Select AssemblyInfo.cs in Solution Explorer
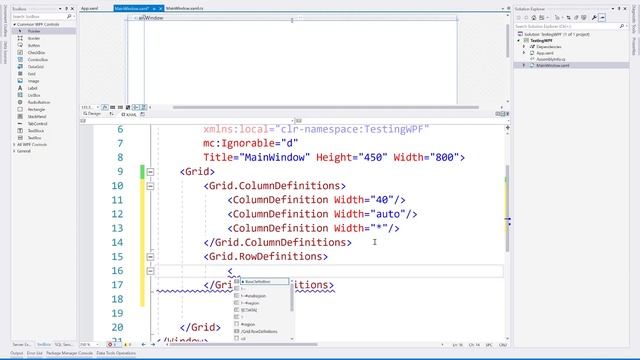Viewport: 640px width, 360px height. point(551,59)
